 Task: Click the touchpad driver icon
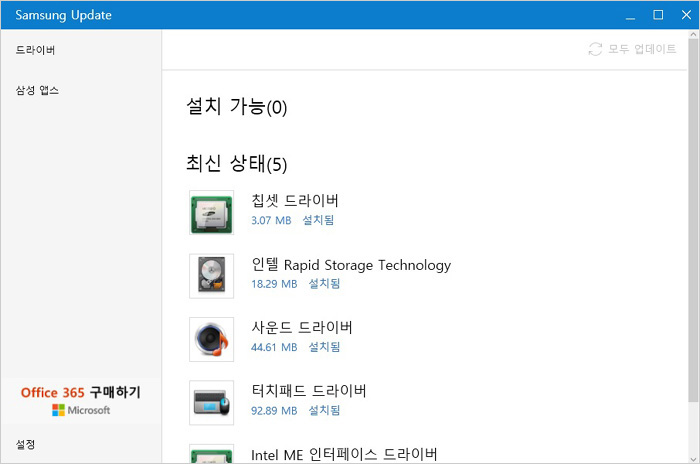point(211,403)
